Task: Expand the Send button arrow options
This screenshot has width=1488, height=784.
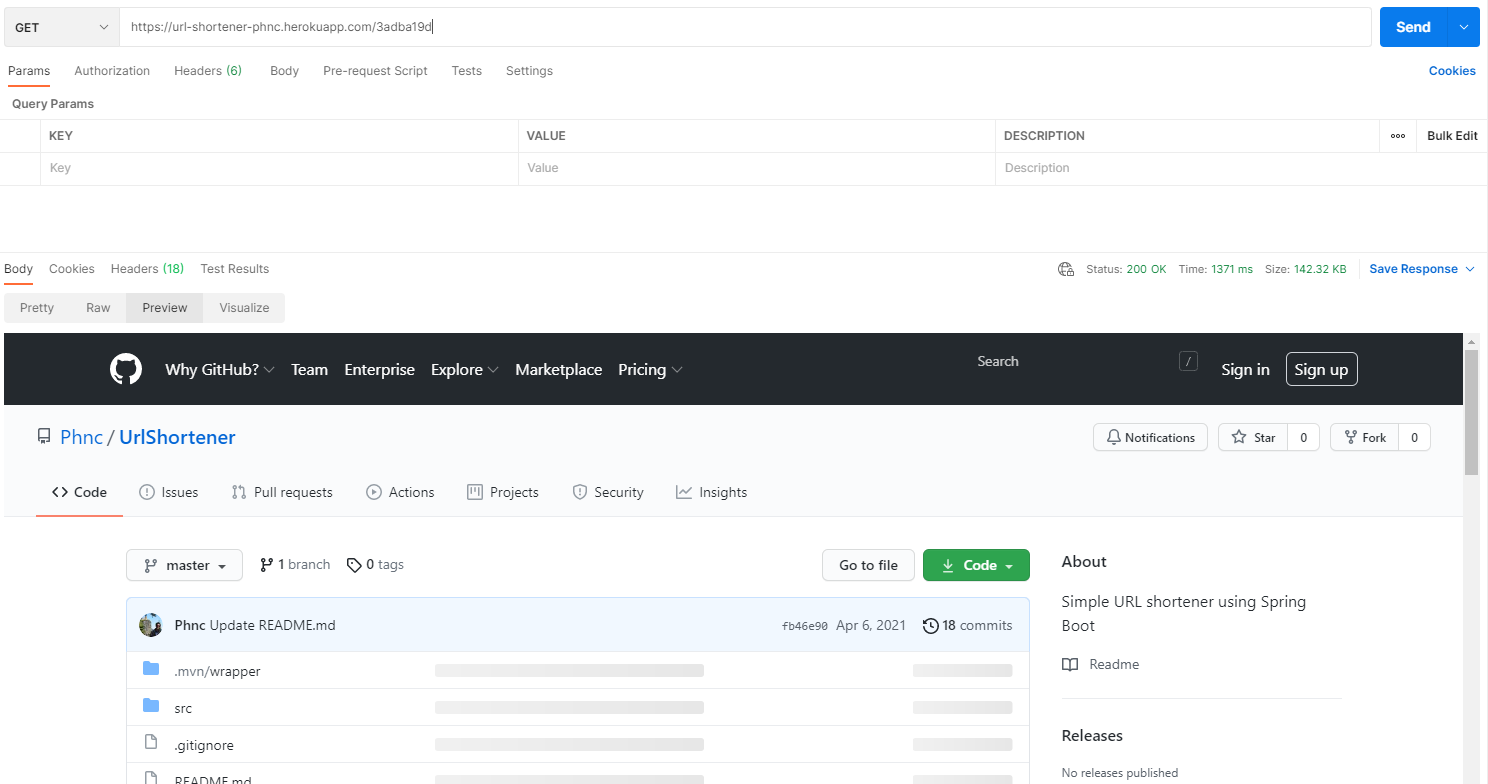Action: coord(1463,27)
